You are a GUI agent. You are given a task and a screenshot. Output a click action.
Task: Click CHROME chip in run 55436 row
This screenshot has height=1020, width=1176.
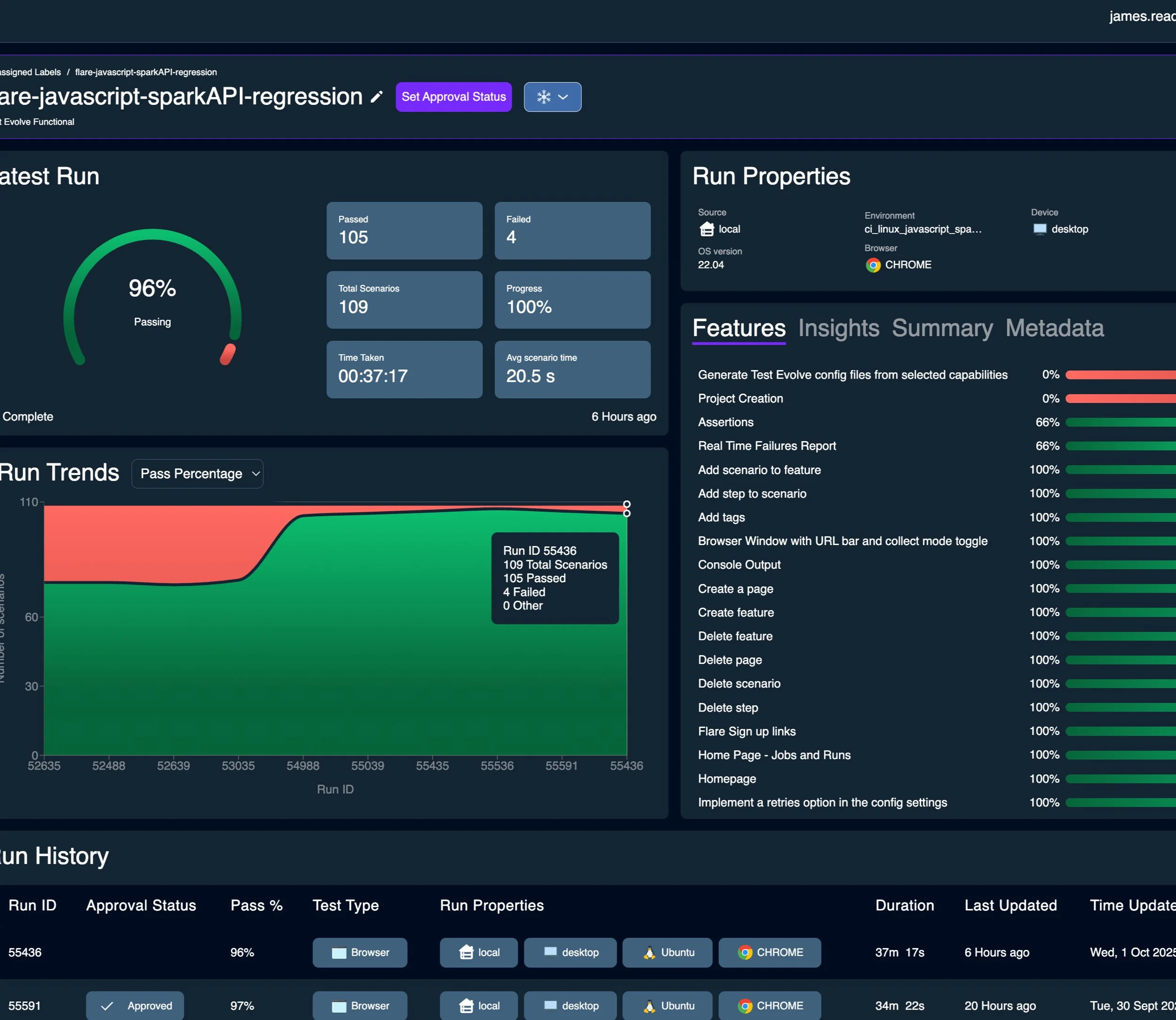[x=769, y=952]
